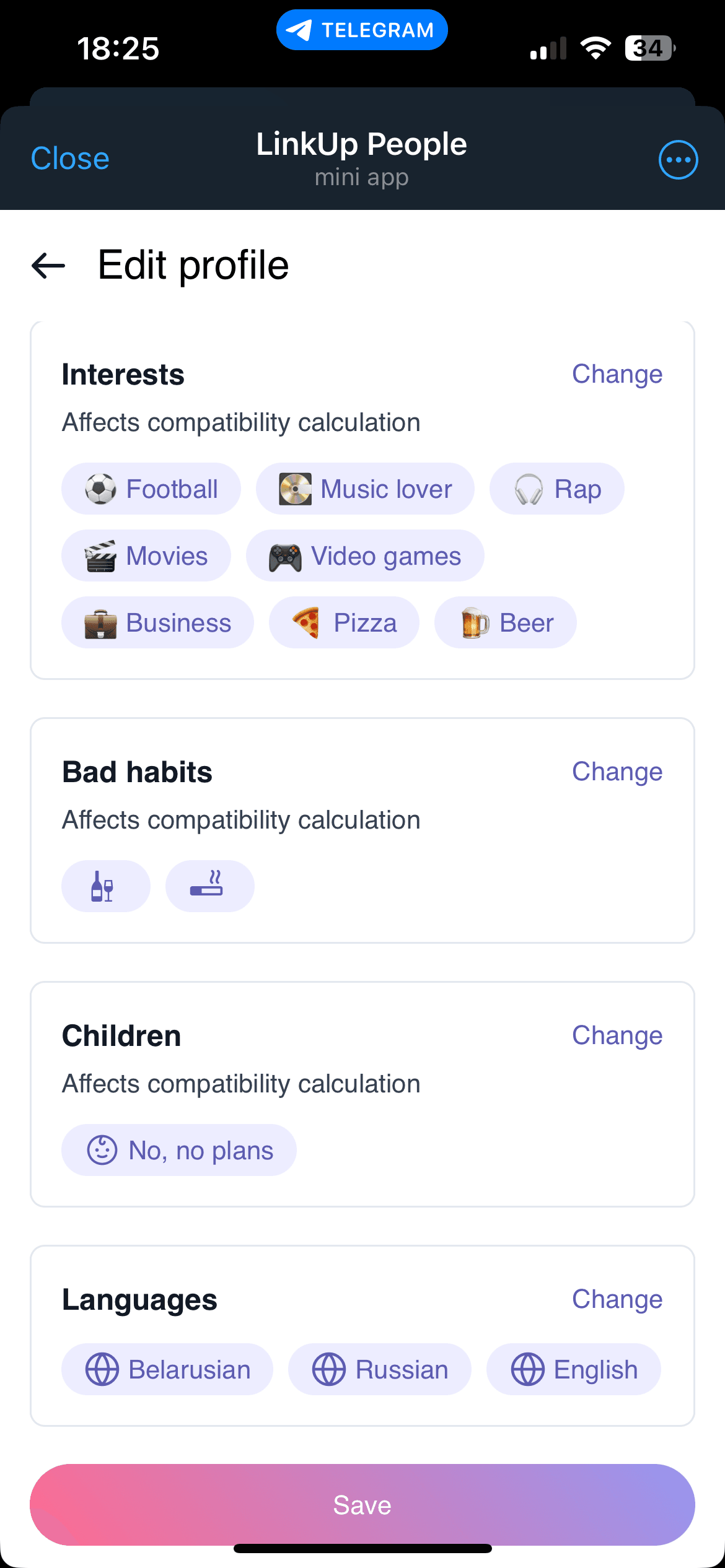Screen dimensions: 725x1568
Task: Tap the Beer interest chip
Action: click(506, 623)
